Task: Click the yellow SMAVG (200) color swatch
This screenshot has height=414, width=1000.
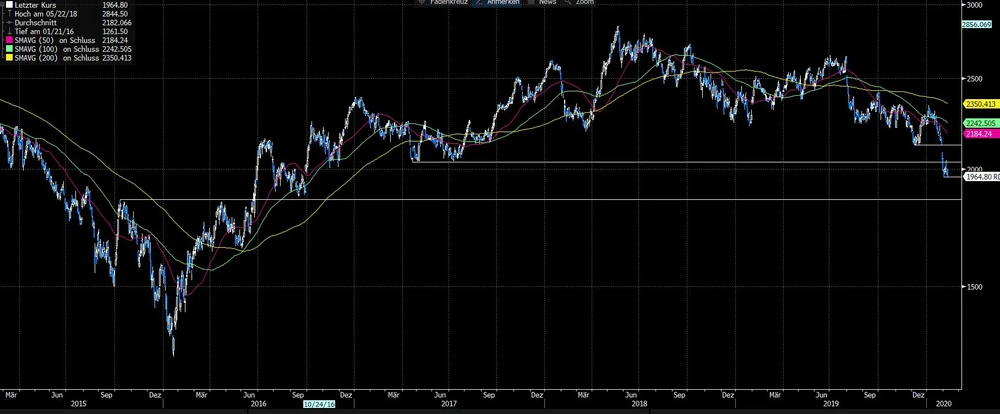Action: [9, 59]
